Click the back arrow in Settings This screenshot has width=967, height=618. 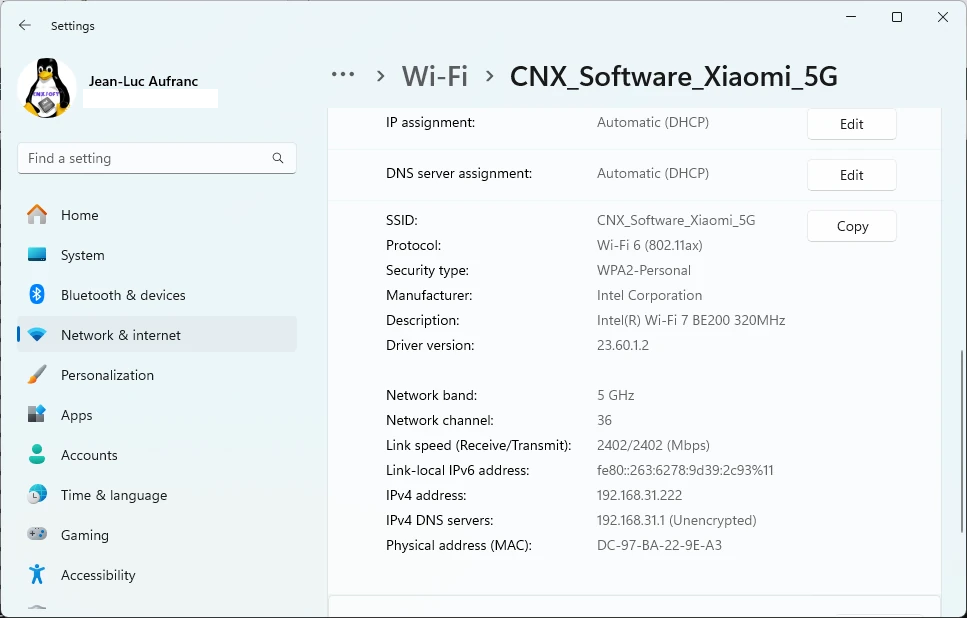point(25,25)
